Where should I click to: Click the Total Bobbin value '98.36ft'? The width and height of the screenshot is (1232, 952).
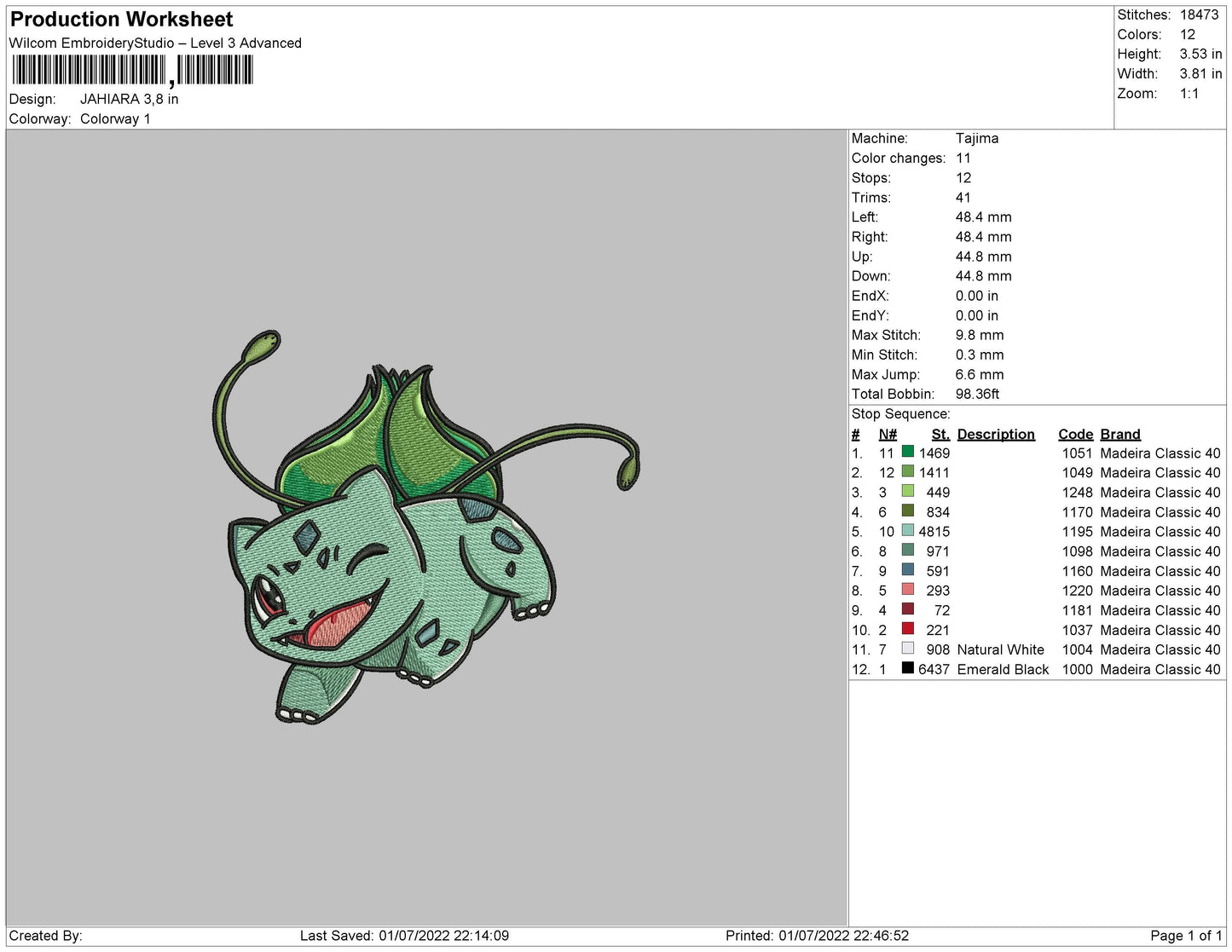point(978,394)
